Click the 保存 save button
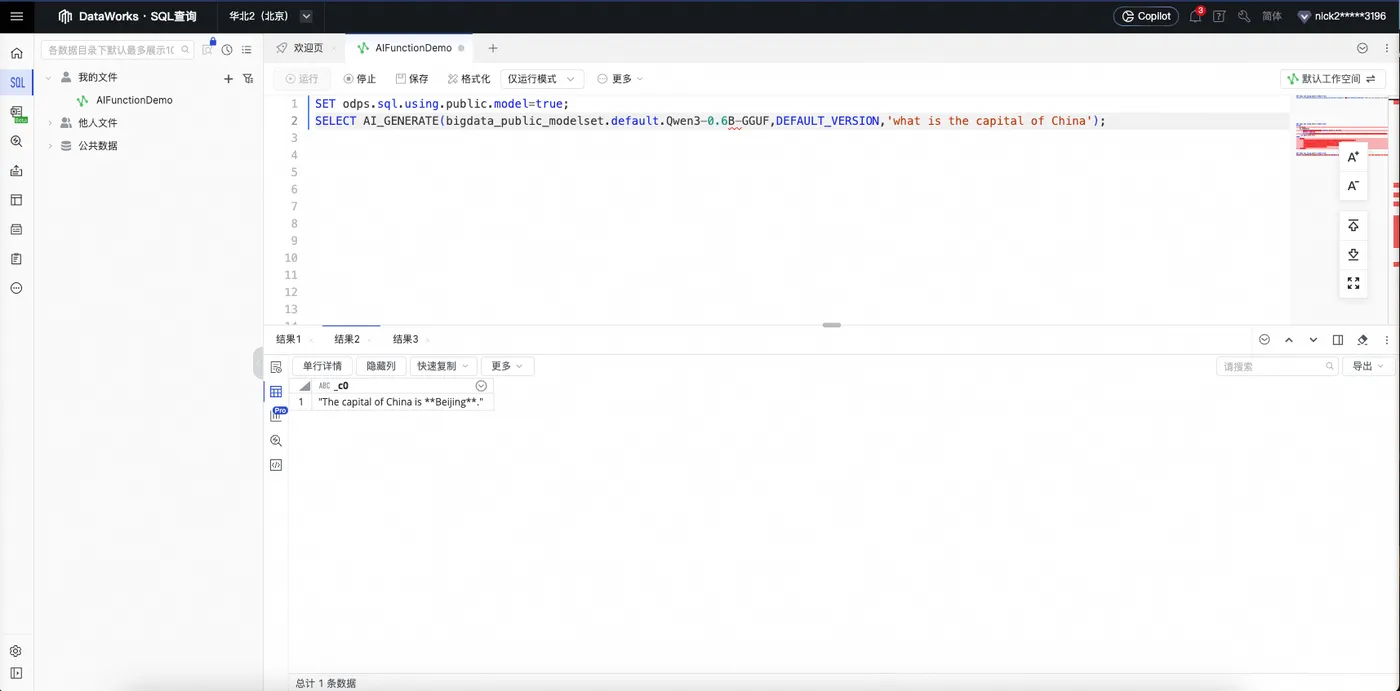This screenshot has height=691, width=1400. 412,79
